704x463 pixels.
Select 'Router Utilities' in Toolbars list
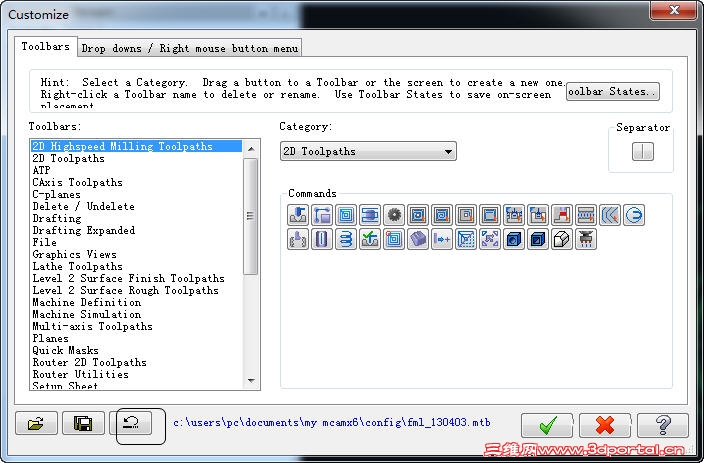coord(137,375)
